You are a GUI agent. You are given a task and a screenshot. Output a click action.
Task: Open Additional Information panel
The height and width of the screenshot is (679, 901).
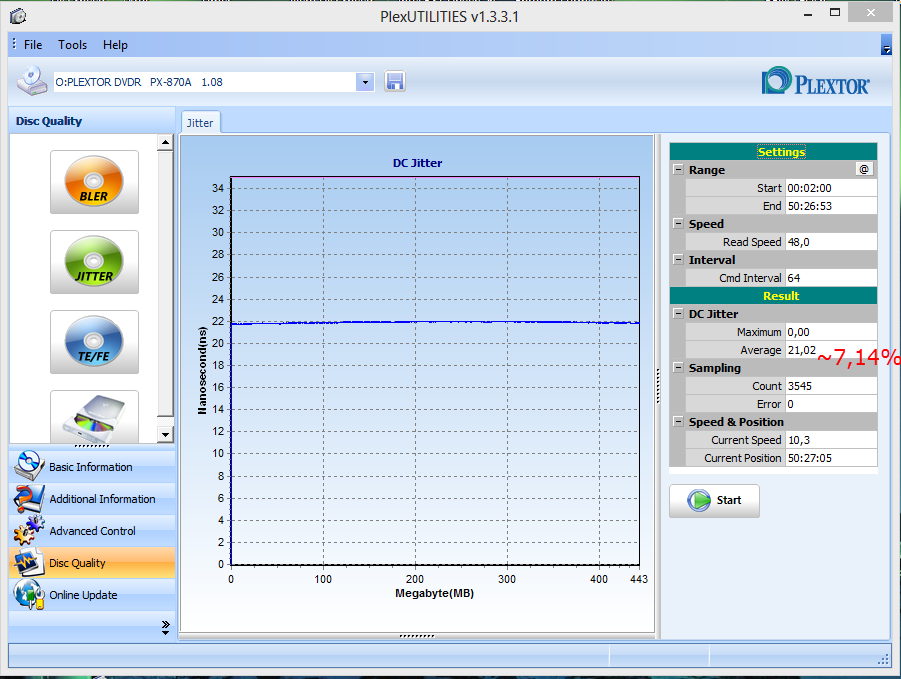click(92, 499)
